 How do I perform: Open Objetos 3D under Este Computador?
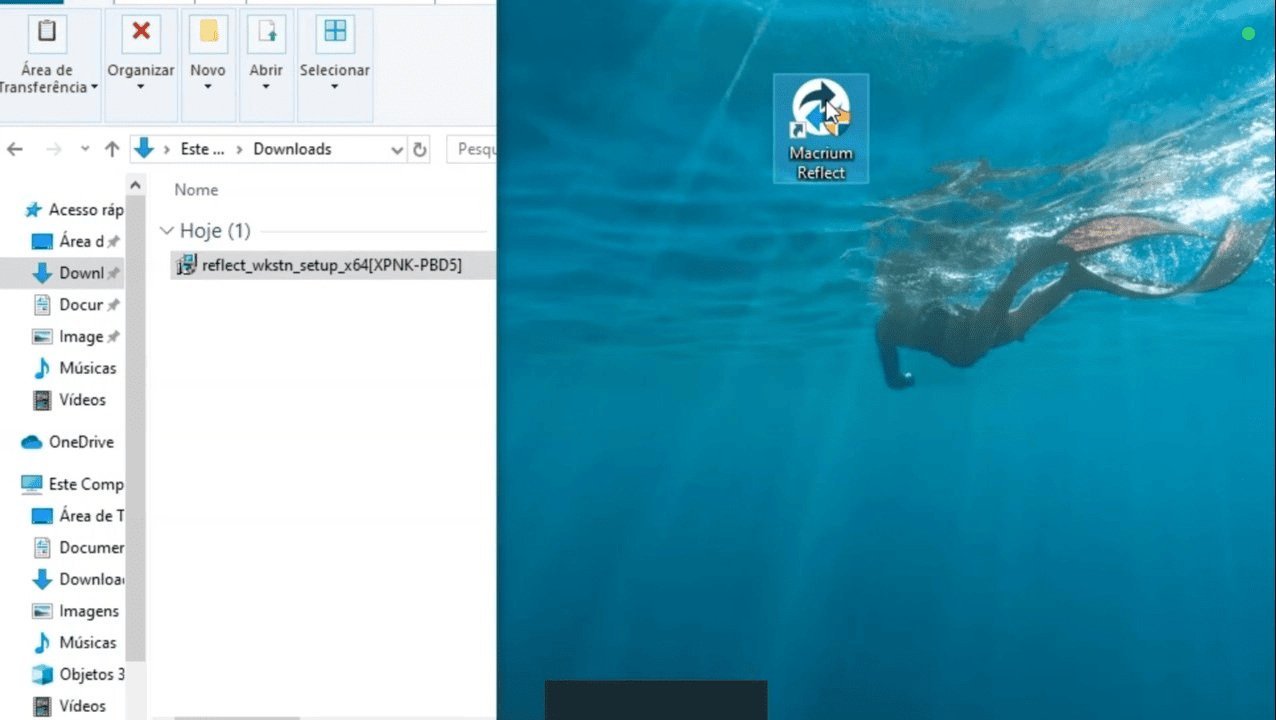tap(78, 674)
